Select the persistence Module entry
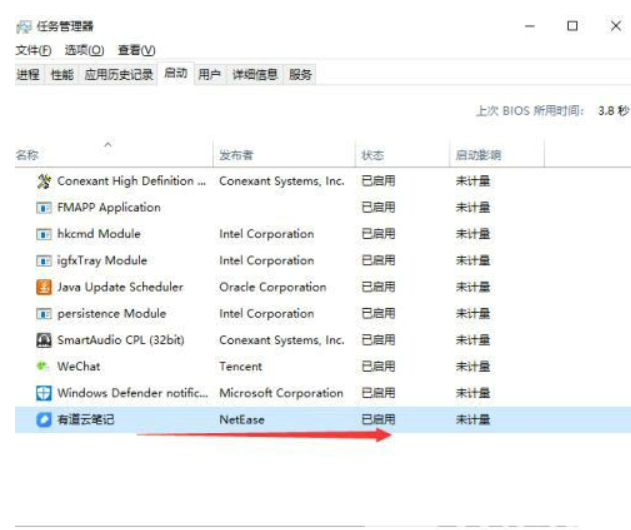Viewport: 631px width, 530px height. (x=112, y=313)
